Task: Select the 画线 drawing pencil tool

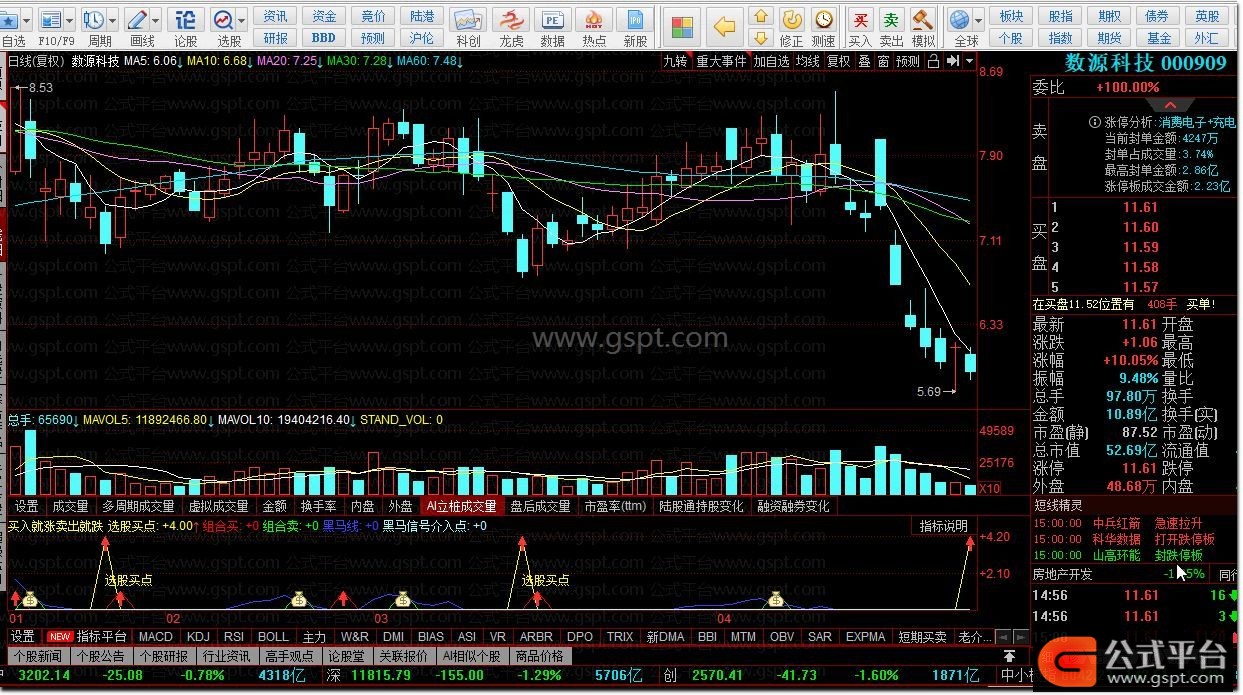Action: (137, 19)
